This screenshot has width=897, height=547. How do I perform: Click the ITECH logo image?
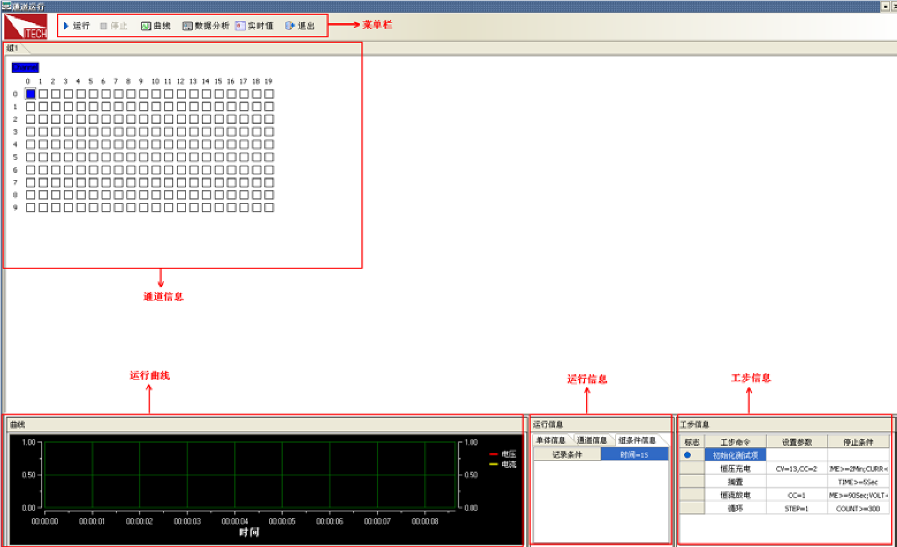(x=25, y=26)
